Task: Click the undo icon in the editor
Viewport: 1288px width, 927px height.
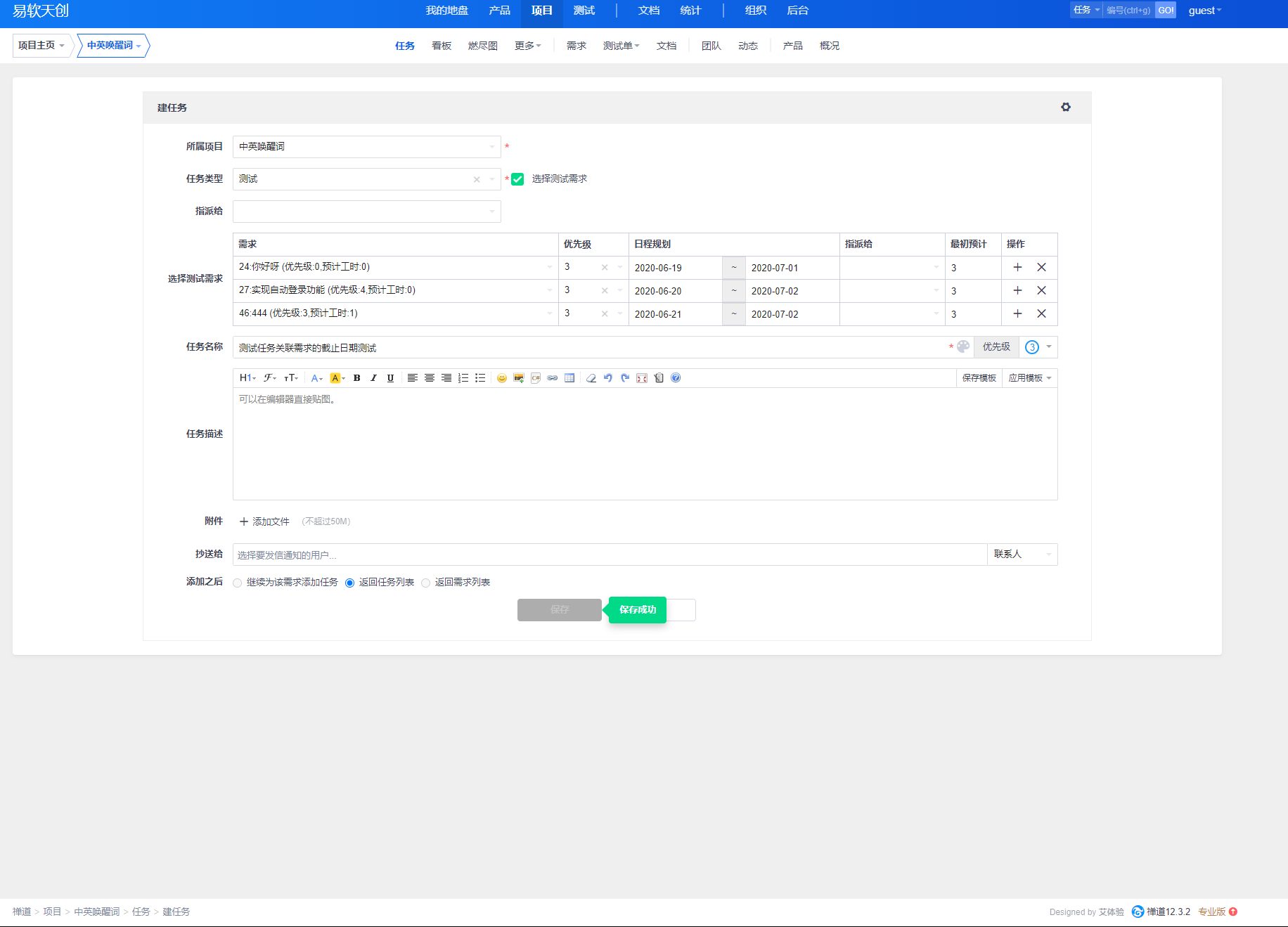Action: (x=607, y=378)
